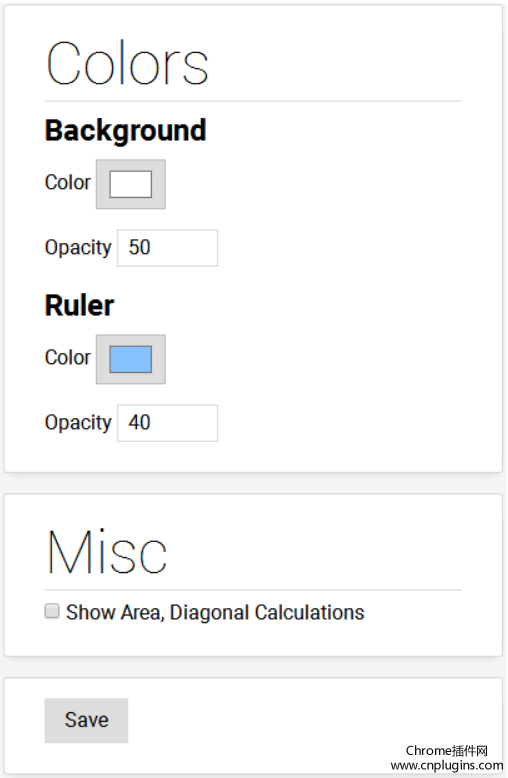Click the Color label under Background

(68, 183)
